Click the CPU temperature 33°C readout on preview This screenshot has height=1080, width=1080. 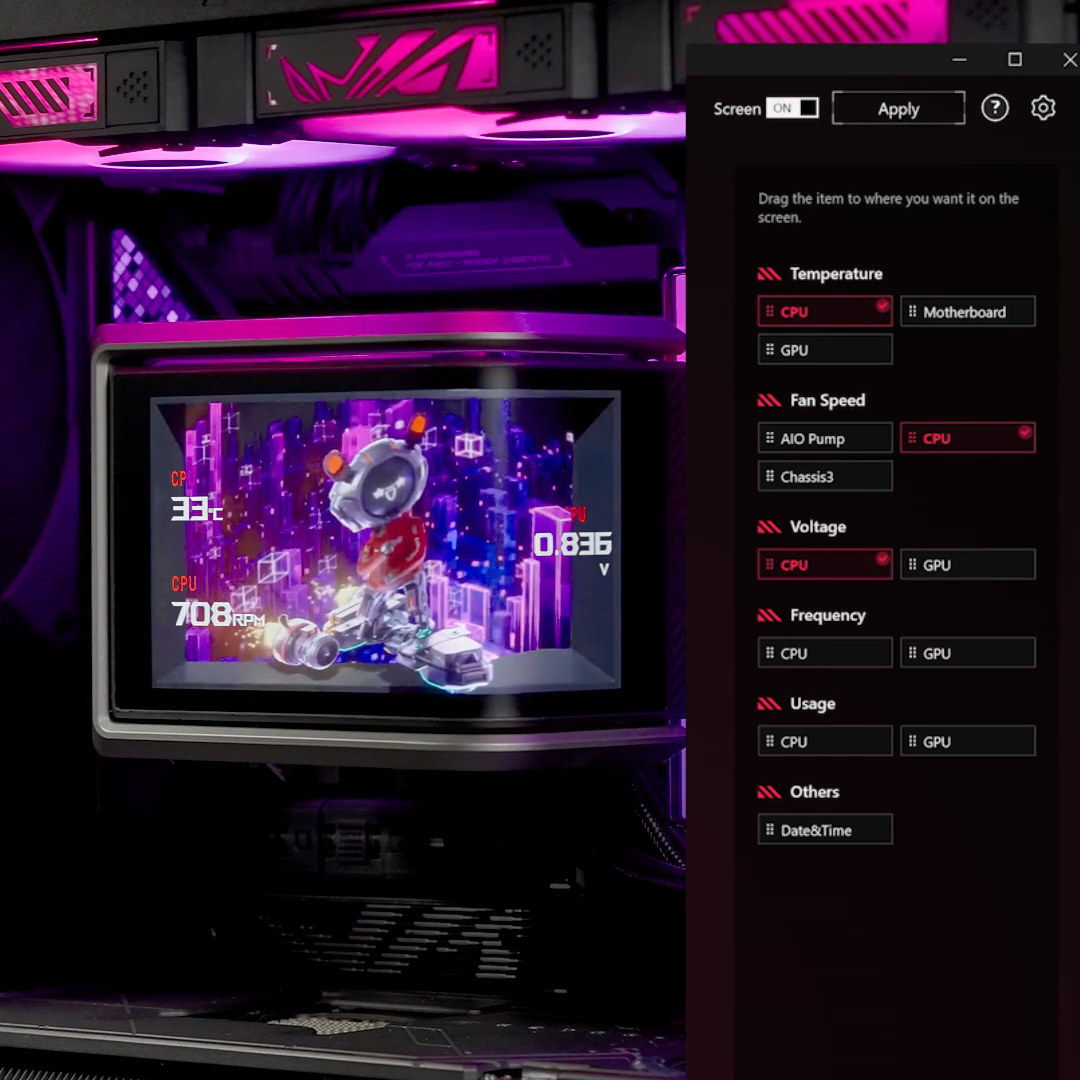(x=196, y=508)
